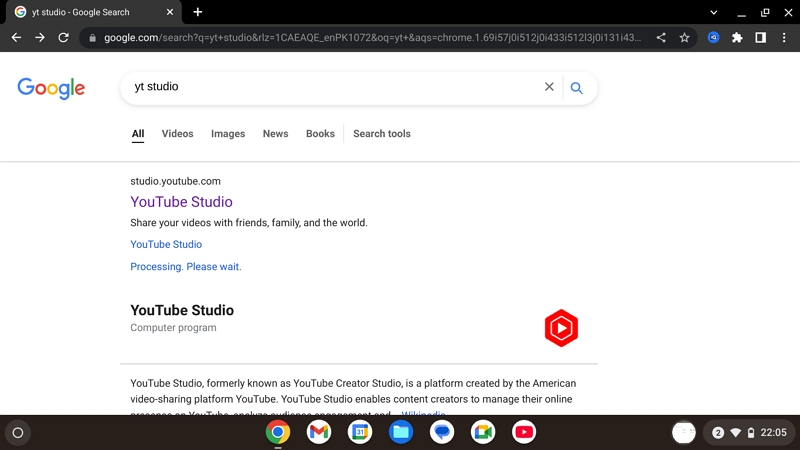Go forward to the next page
The width and height of the screenshot is (800, 450).
point(40,37)
